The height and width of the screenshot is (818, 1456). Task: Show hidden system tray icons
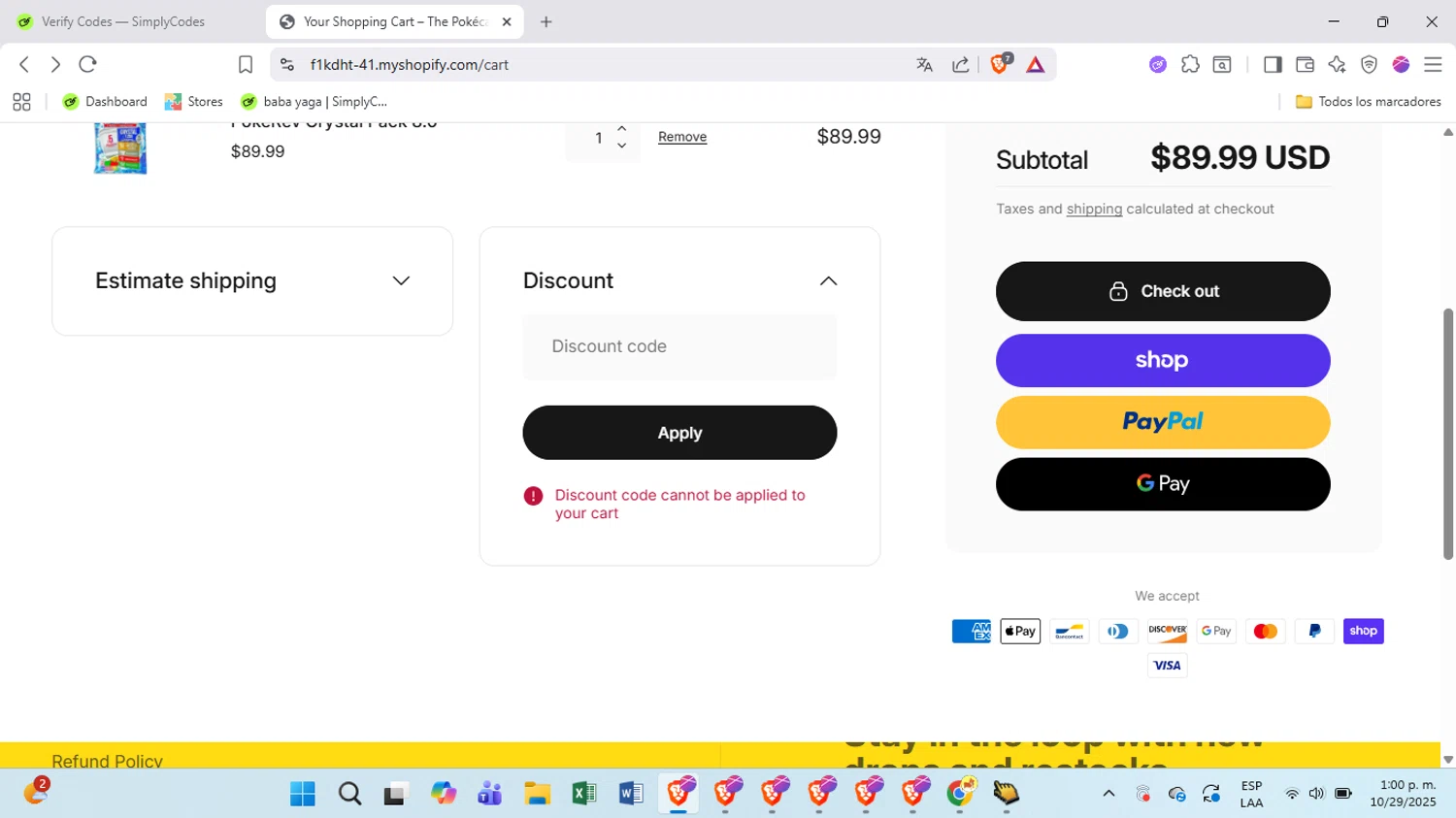pyautogui.click(x=1109, y=794)
